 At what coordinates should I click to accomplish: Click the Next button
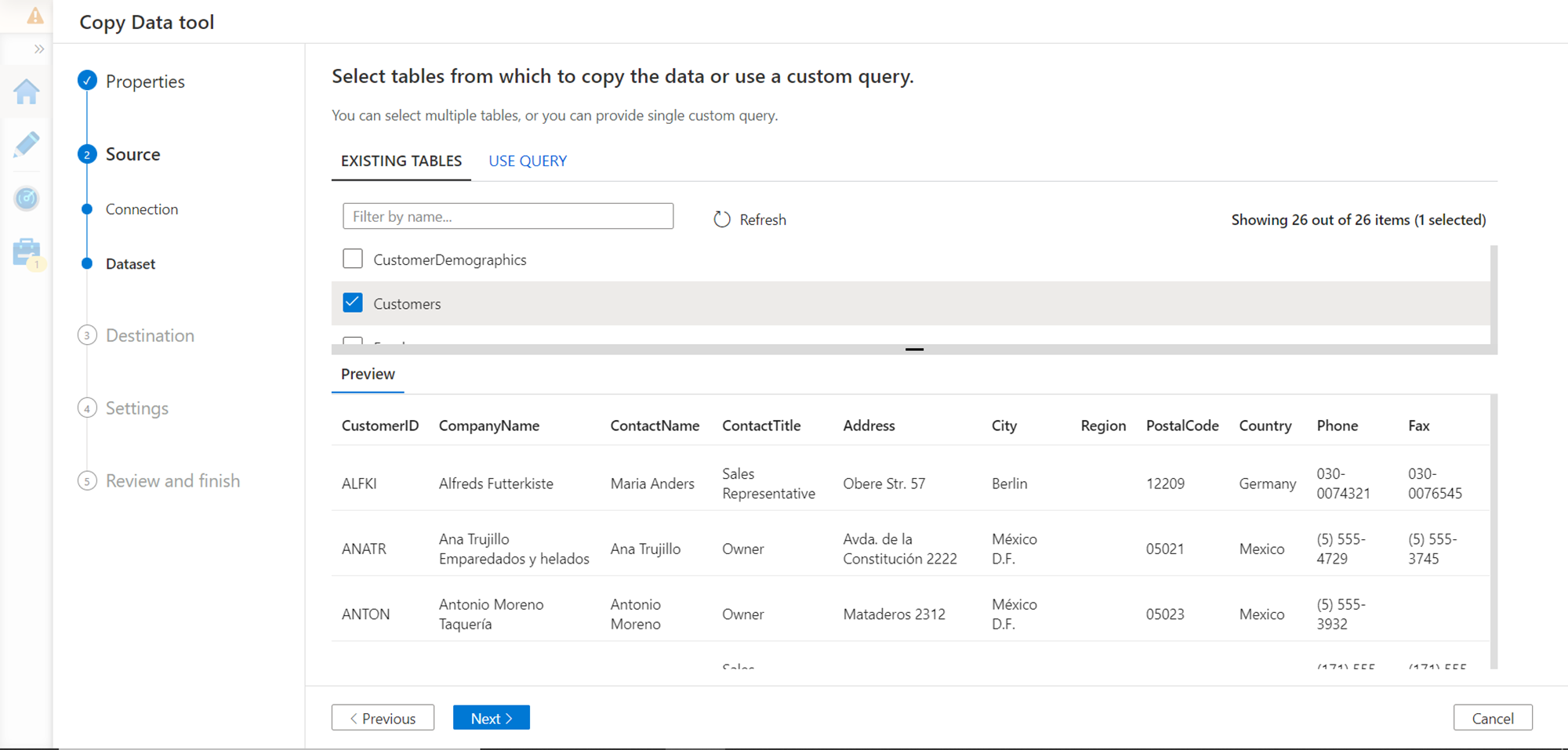tap(491, 718)
